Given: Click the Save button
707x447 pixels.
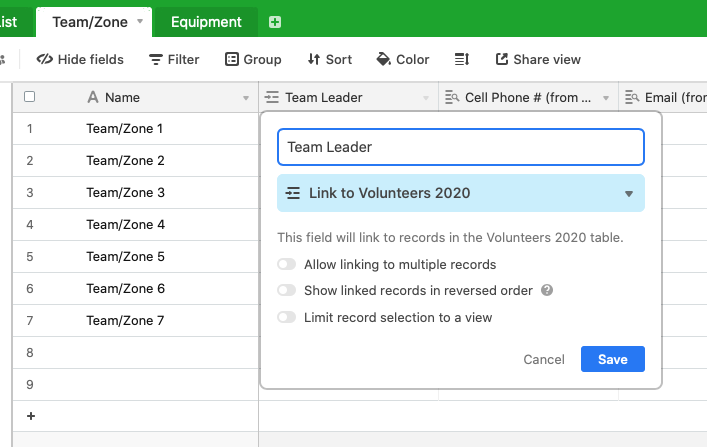Looking at the screenshot, I should (x=613, y=359).
